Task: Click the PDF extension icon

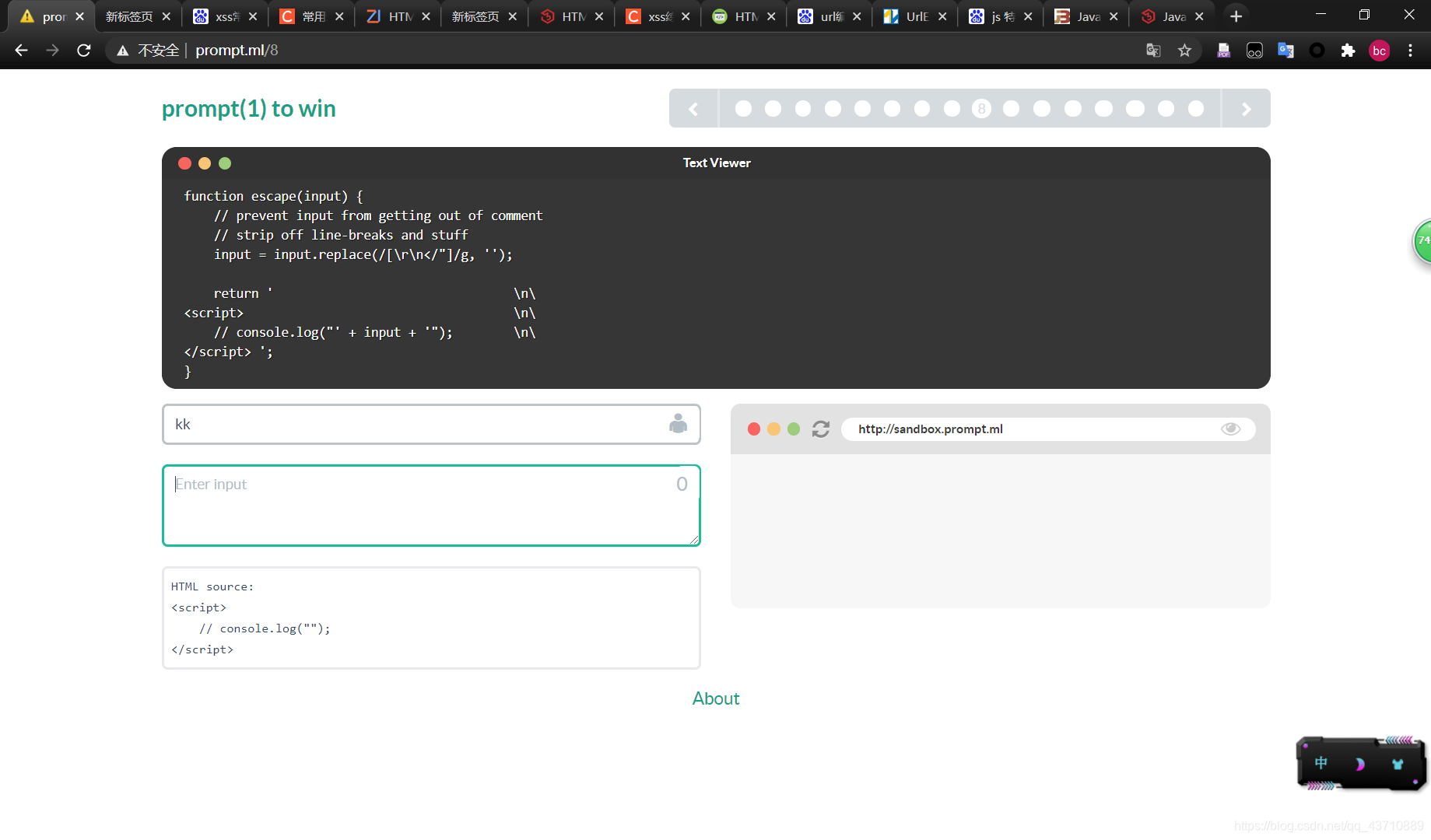Action: click(1223, 51)
